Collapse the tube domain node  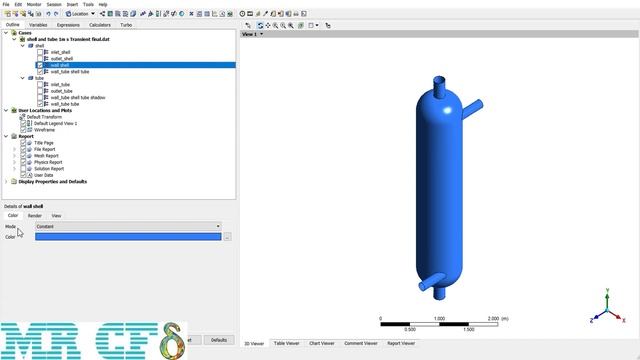[22, 78]
